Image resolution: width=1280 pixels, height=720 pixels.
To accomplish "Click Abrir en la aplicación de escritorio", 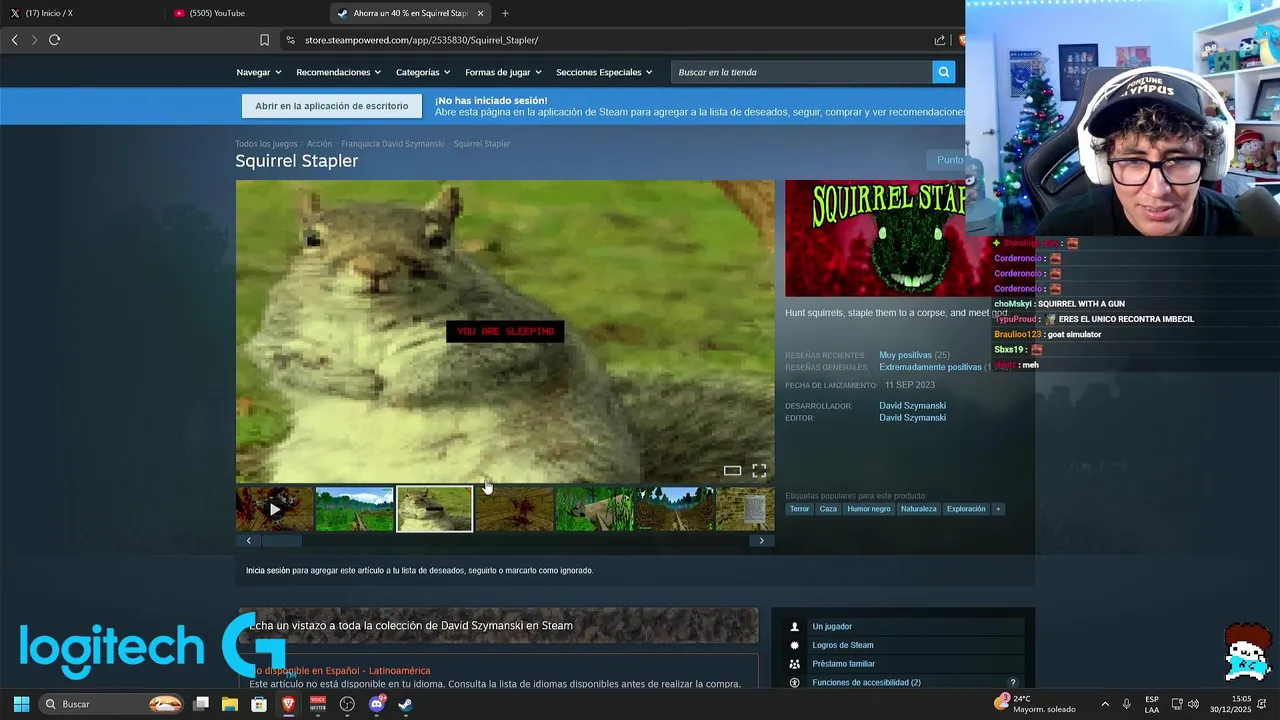I will pos(331,106).
